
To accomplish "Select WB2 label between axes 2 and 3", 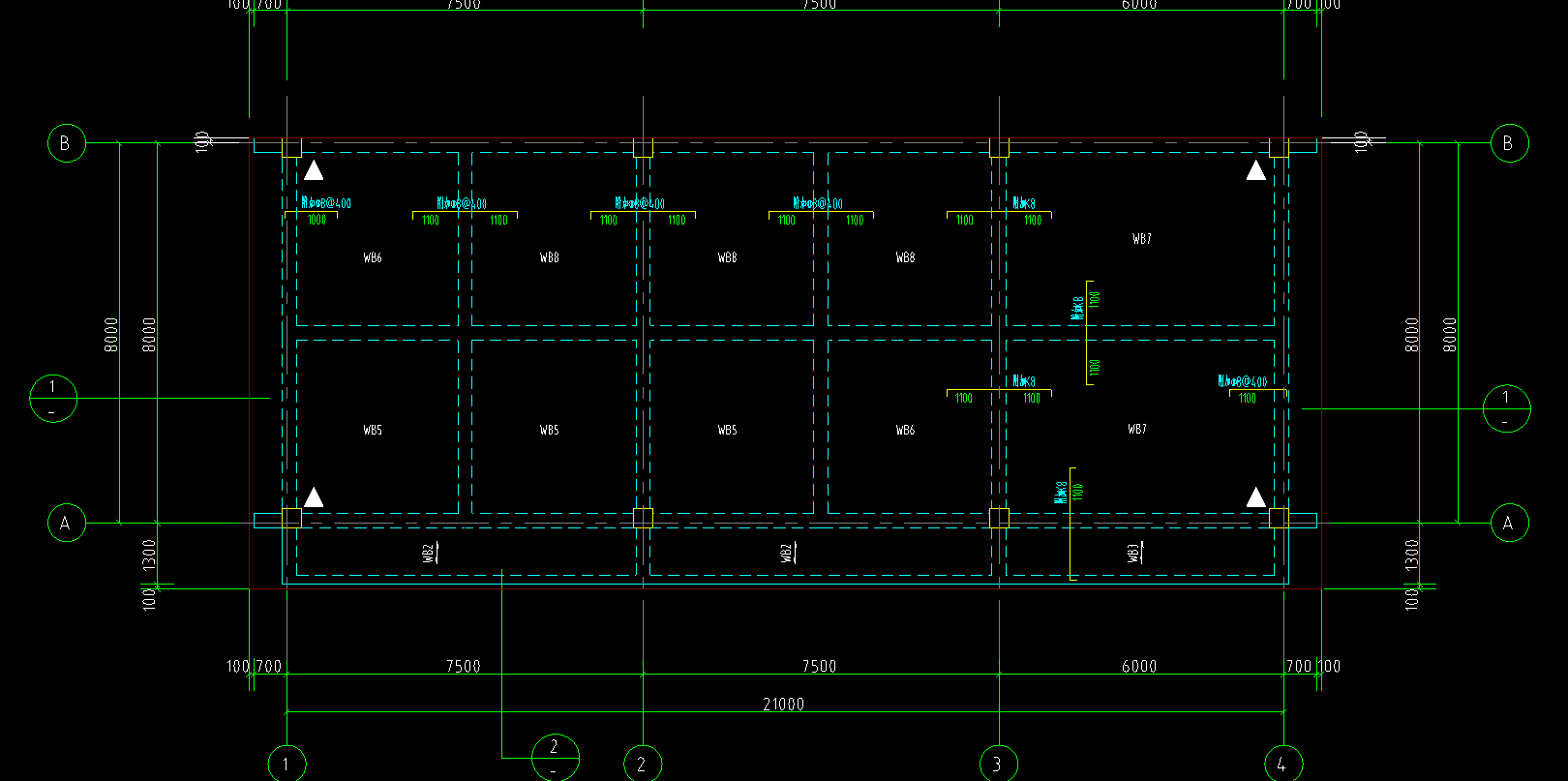I will [x=787, y=553].
